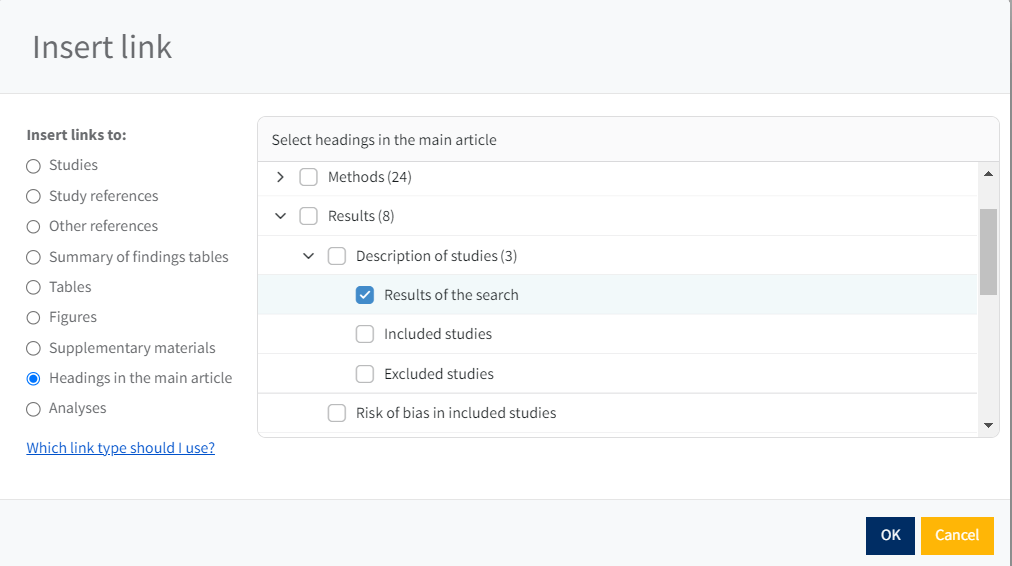Check the Methods (24) checkbox

(309, 177)
